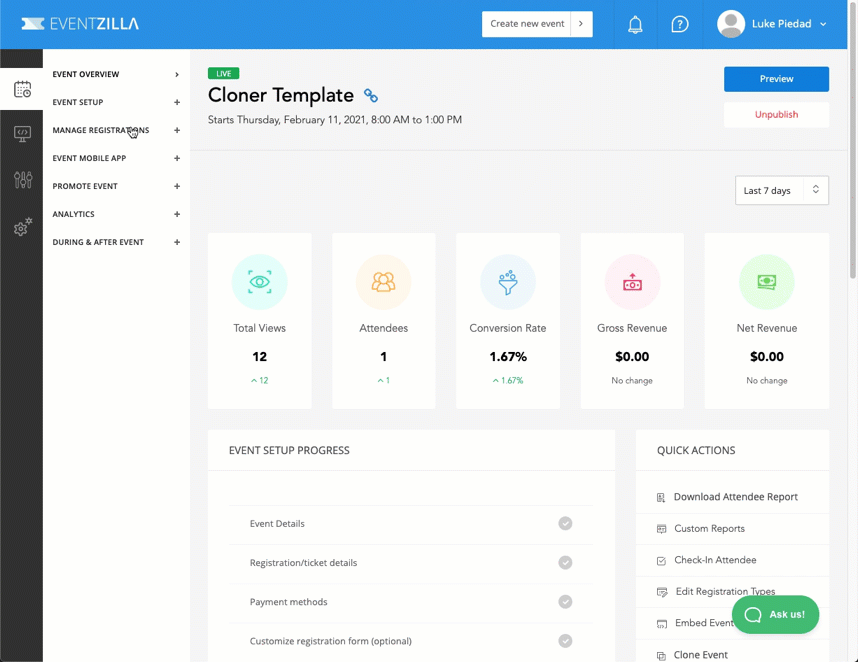858x662 pixels.
Task: Open the help question mark icon
Action: pyautogui.click(x=680, y=24)
